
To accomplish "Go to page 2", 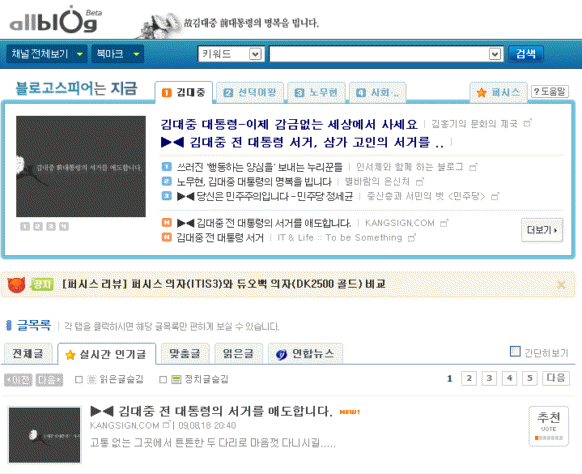I will [x=469, y=379].
